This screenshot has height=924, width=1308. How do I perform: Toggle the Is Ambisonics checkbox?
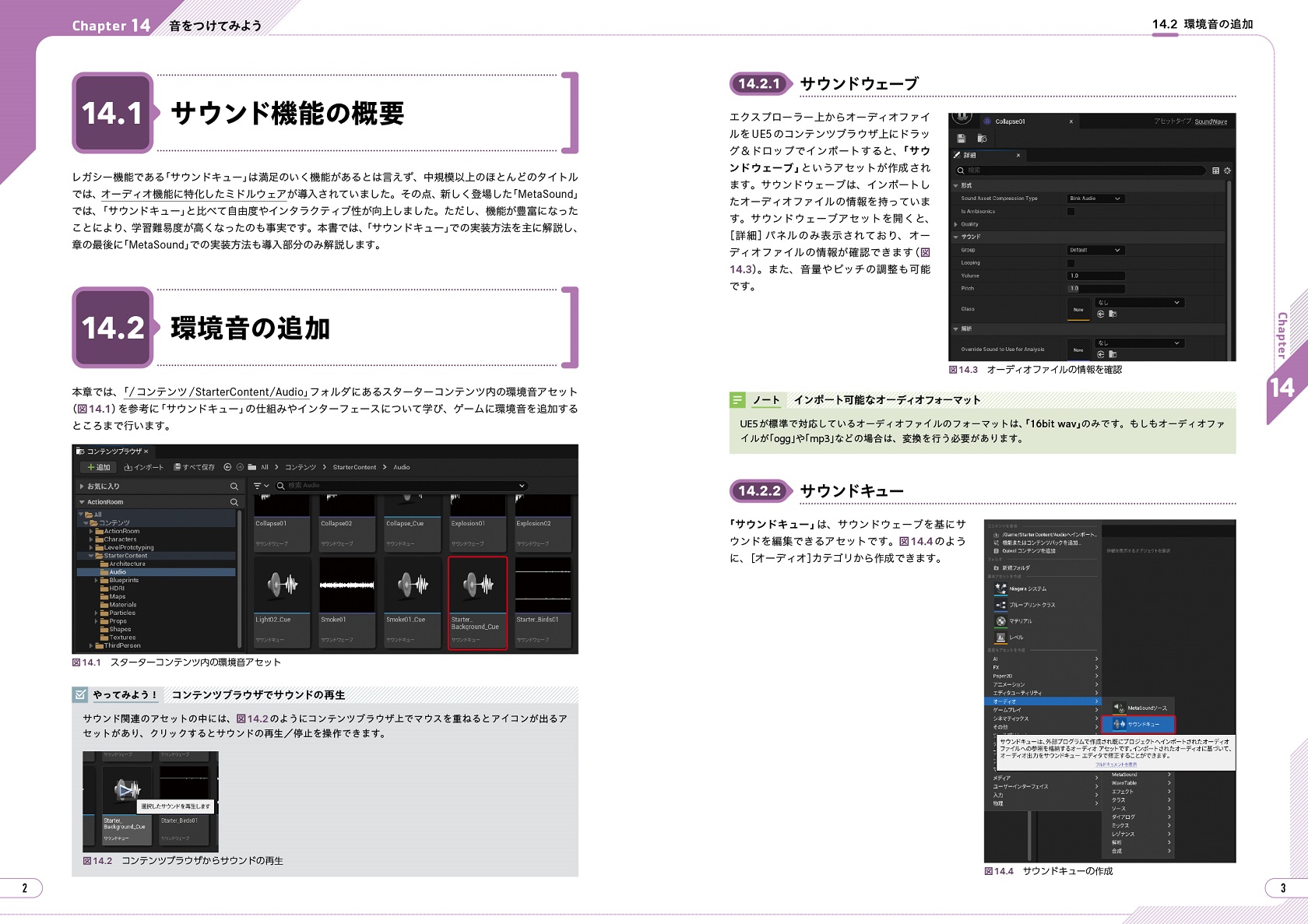(x=1071, y=211)
